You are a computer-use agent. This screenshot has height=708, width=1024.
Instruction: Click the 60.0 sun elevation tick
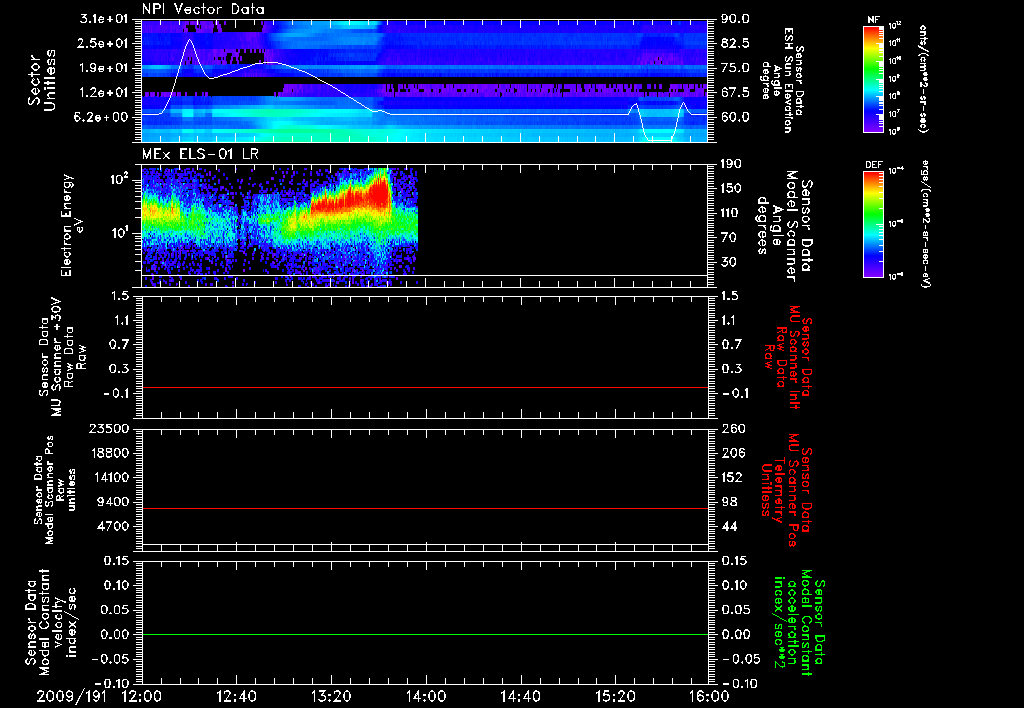coord(735,117)
